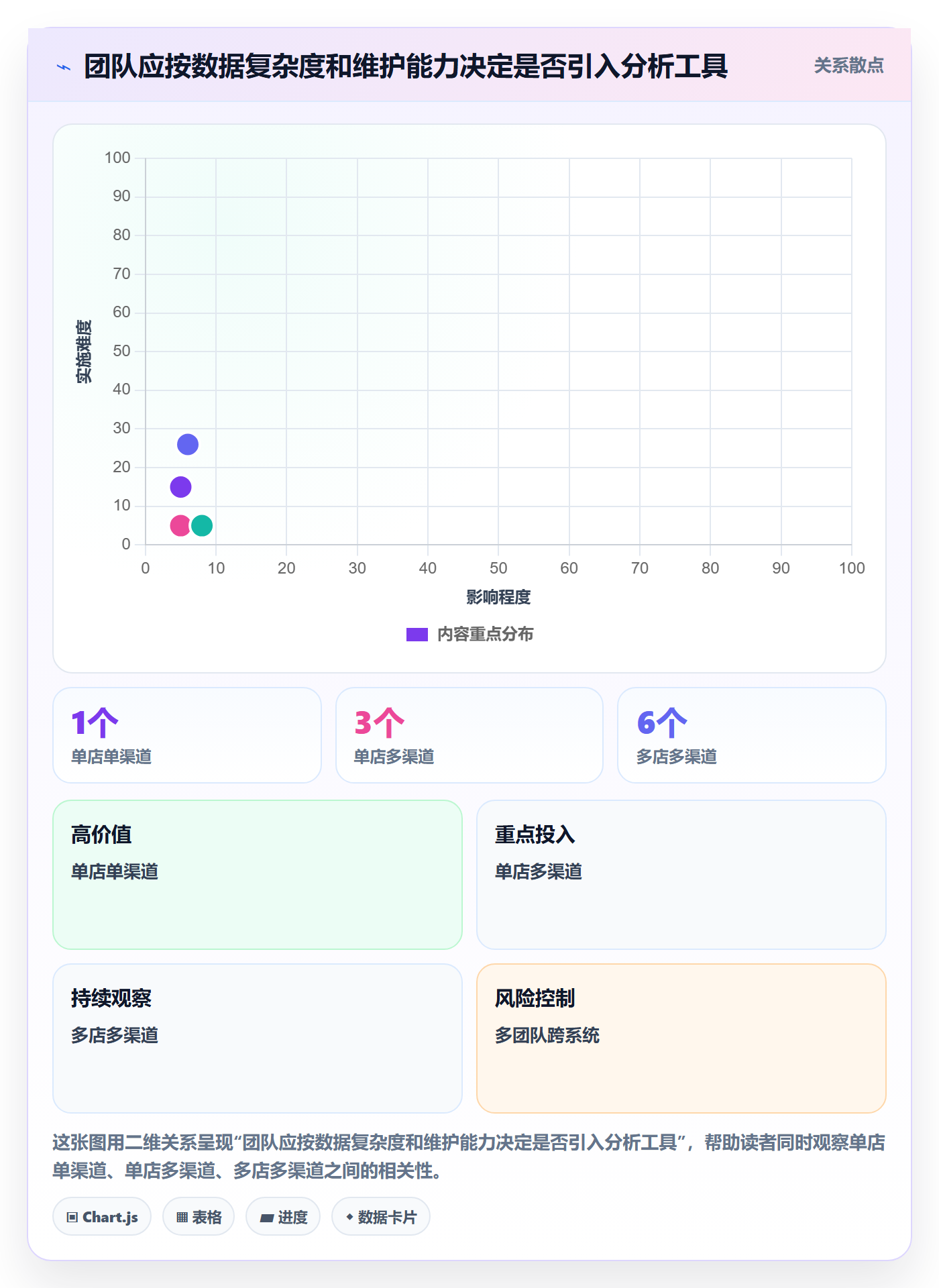Open the 高价值 quadrant card
The width and height of the screenshot is (939, 1288).
tap(258, 875)
